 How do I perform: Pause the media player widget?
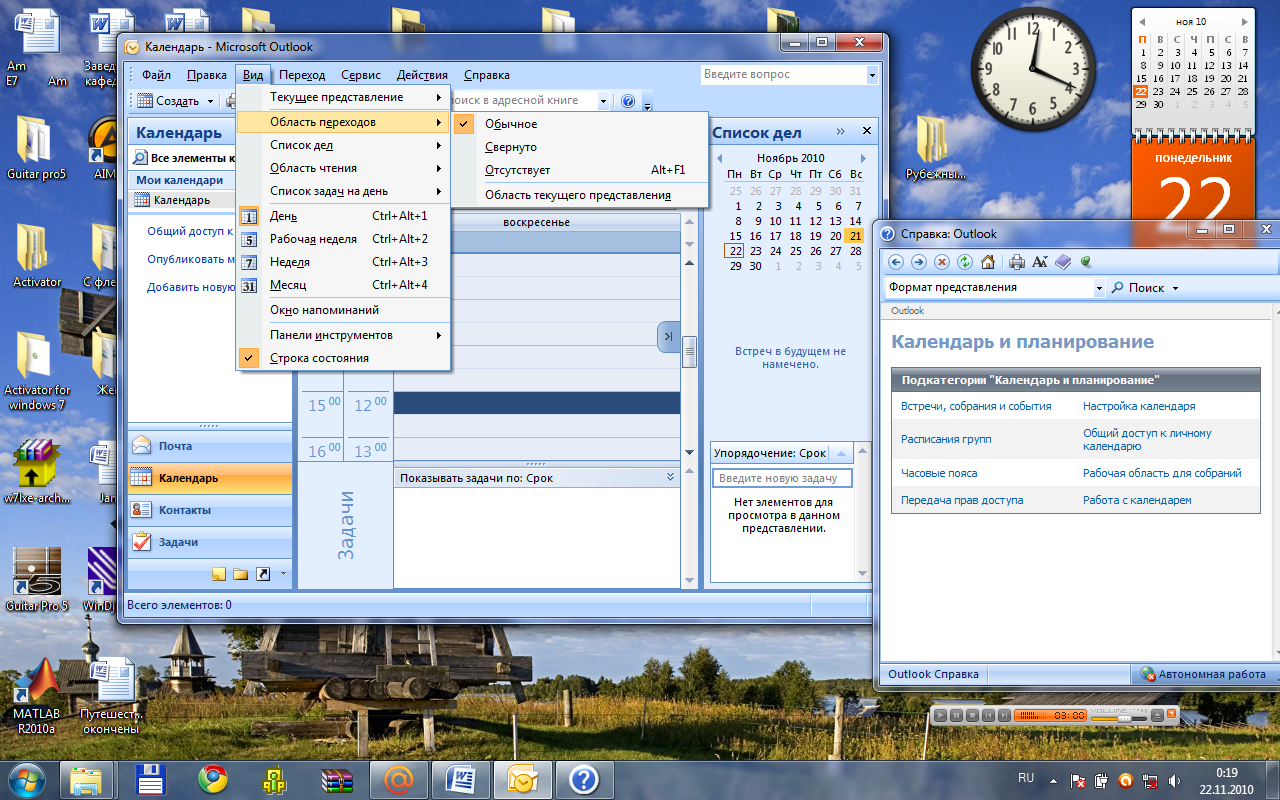point(956,715)
